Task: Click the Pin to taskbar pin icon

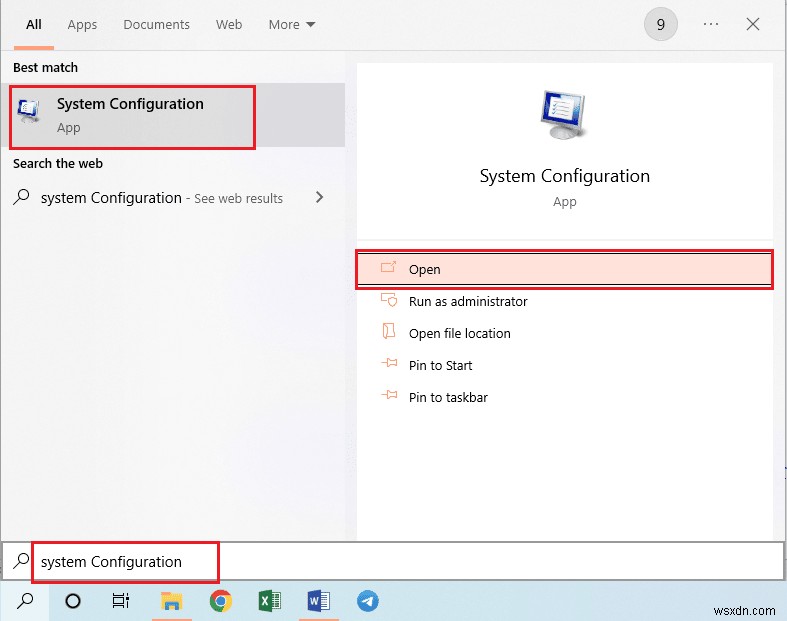Action: click(389, 395)
